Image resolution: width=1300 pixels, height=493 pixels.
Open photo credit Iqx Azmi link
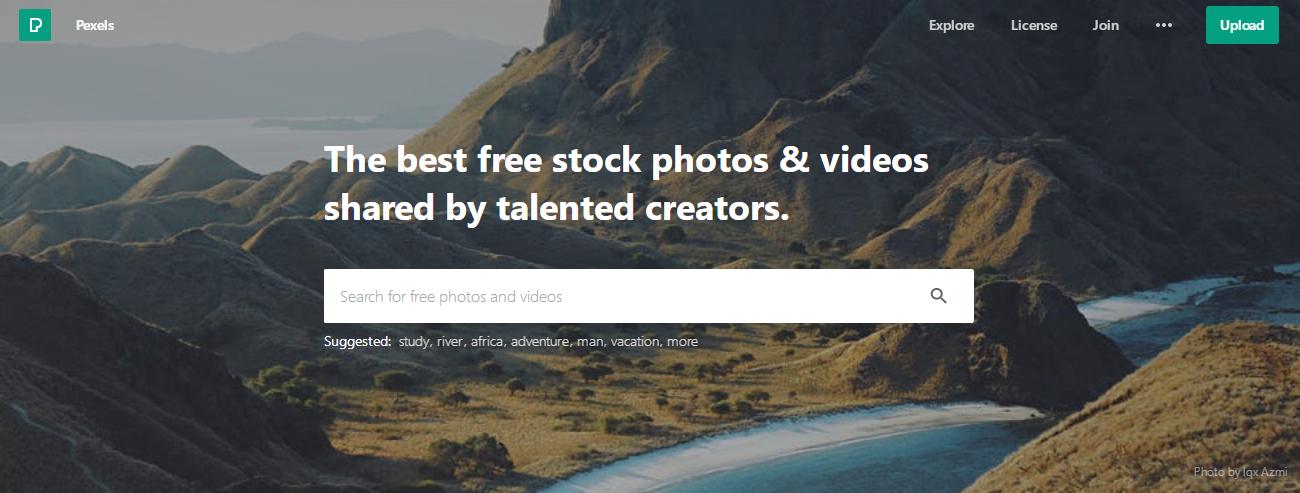pyautogui.click(x=1264, y=472)
